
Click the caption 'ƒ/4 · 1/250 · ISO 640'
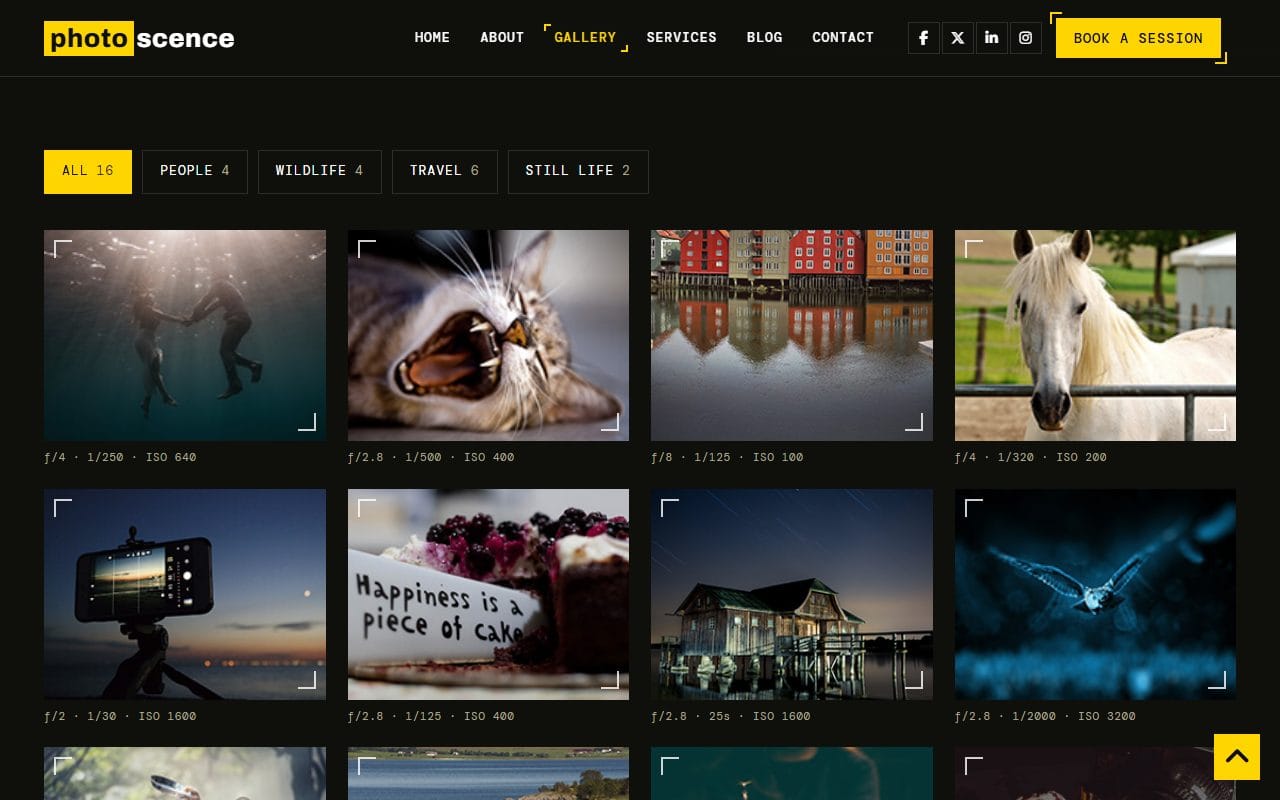tap(120, 457)
